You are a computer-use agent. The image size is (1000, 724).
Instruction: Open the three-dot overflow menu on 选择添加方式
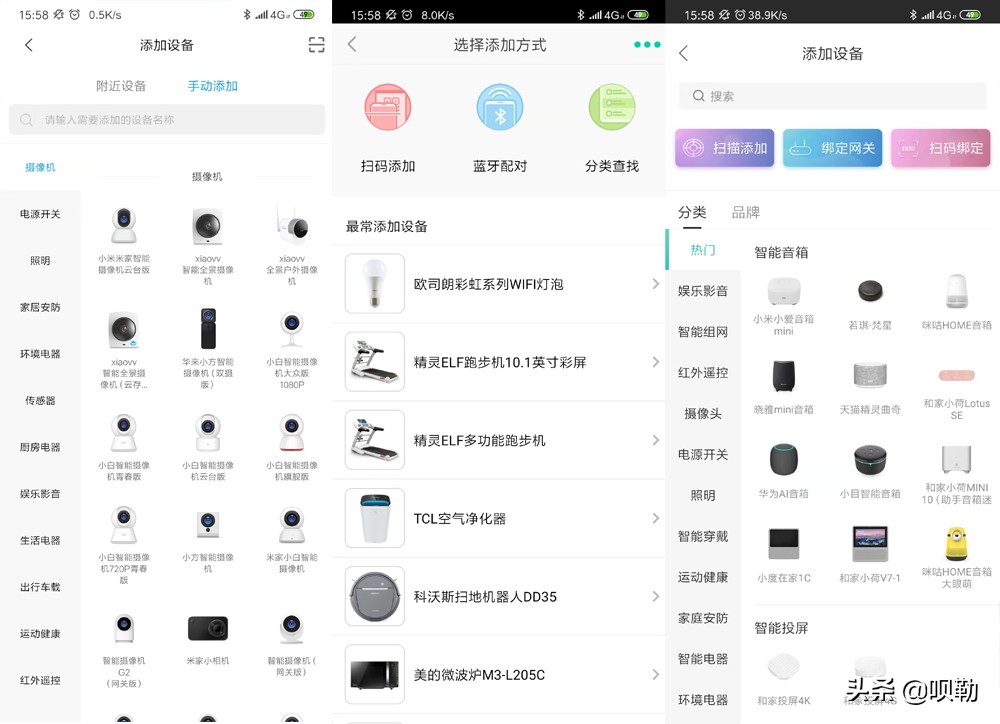646,45
